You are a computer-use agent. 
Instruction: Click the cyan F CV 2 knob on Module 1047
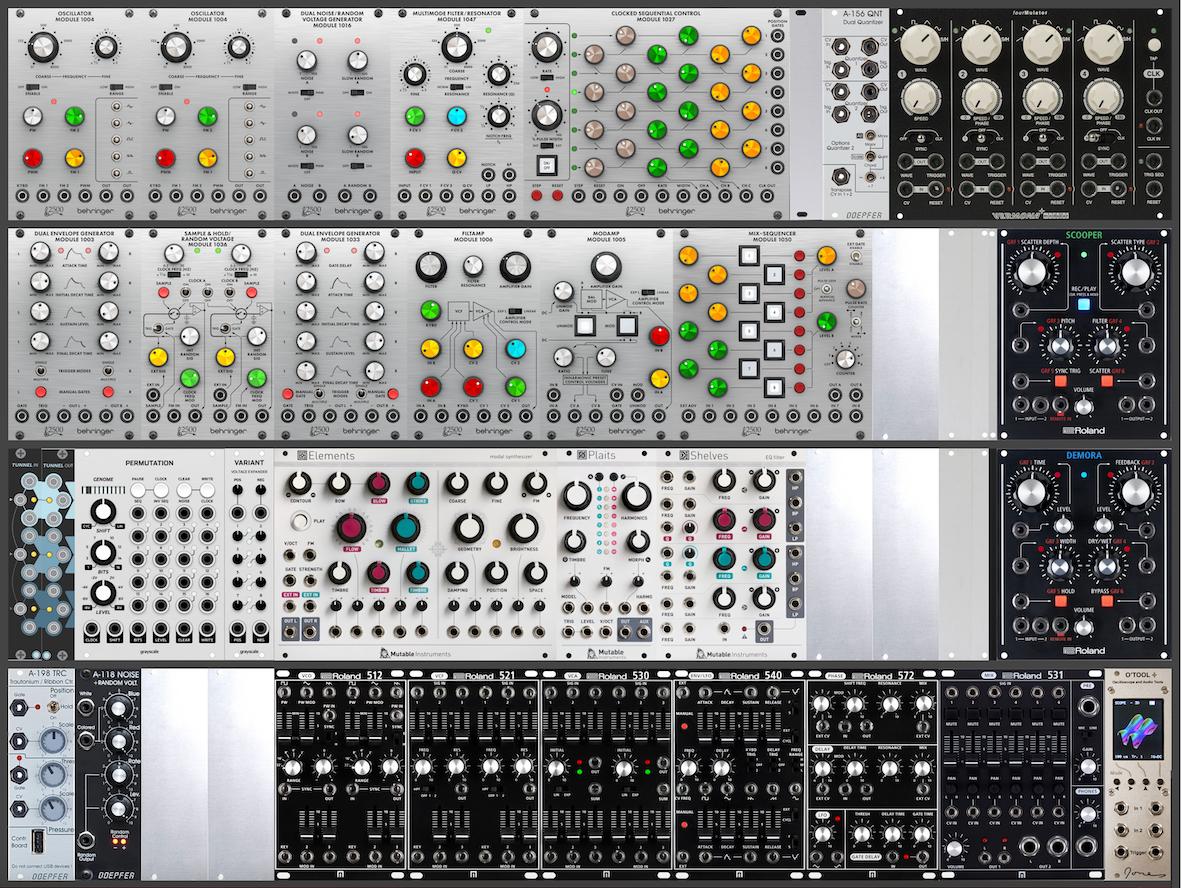pyautogui.click(x=456, y=116)
